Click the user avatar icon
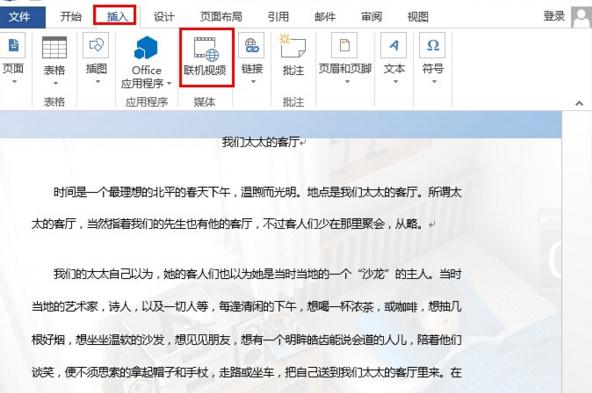 point(581,17)
